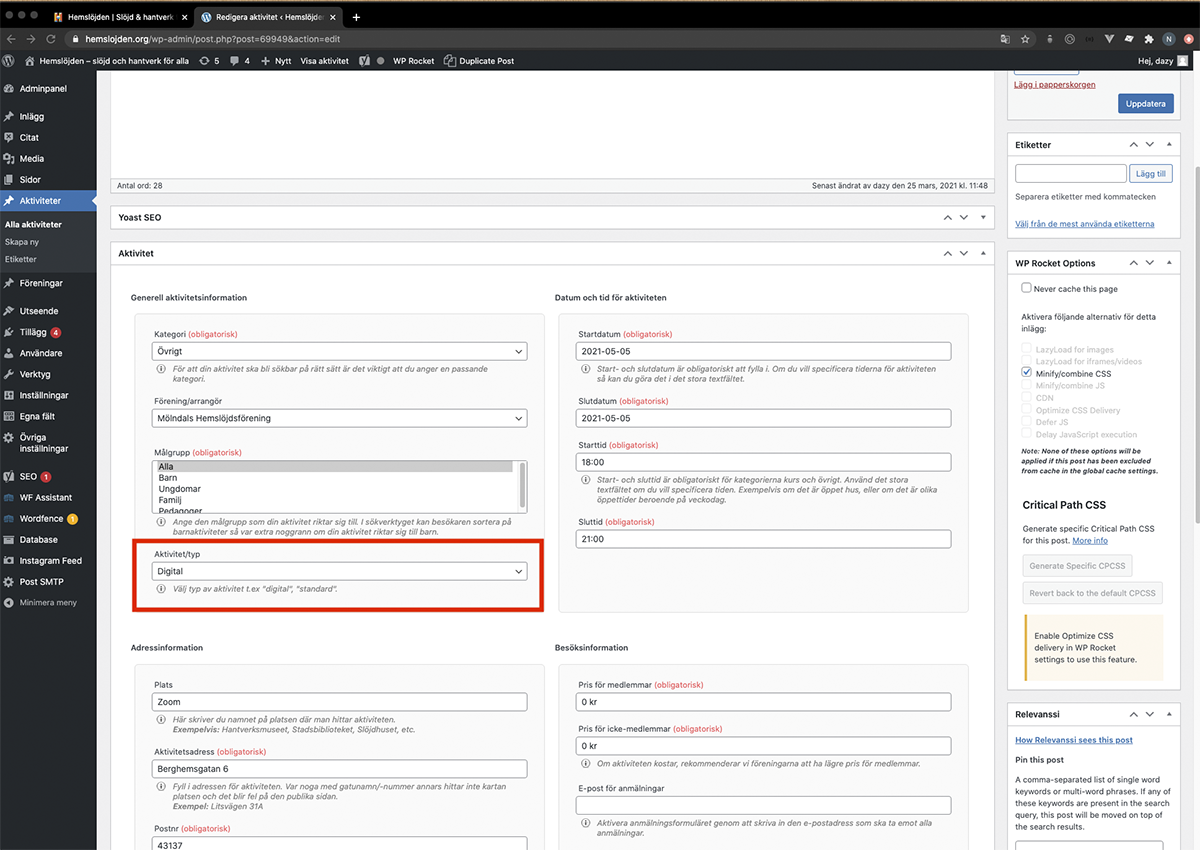Click the blue Uppdatera button
Screen dimensions: 1200x850
1145,103
